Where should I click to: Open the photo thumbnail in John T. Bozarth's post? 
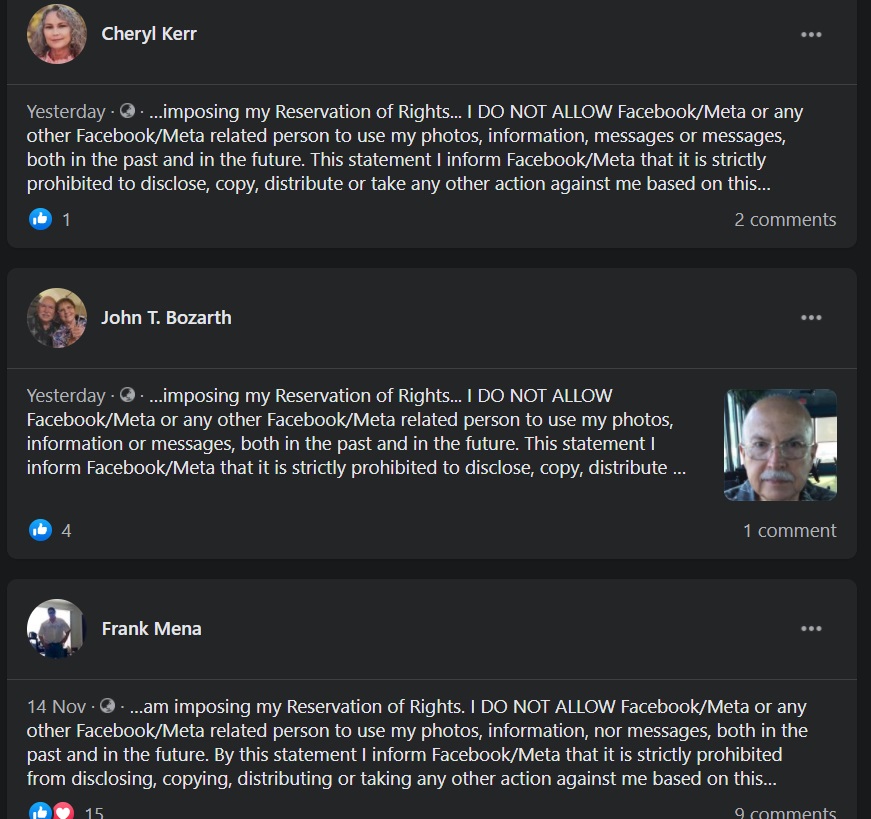click(780, 445)
